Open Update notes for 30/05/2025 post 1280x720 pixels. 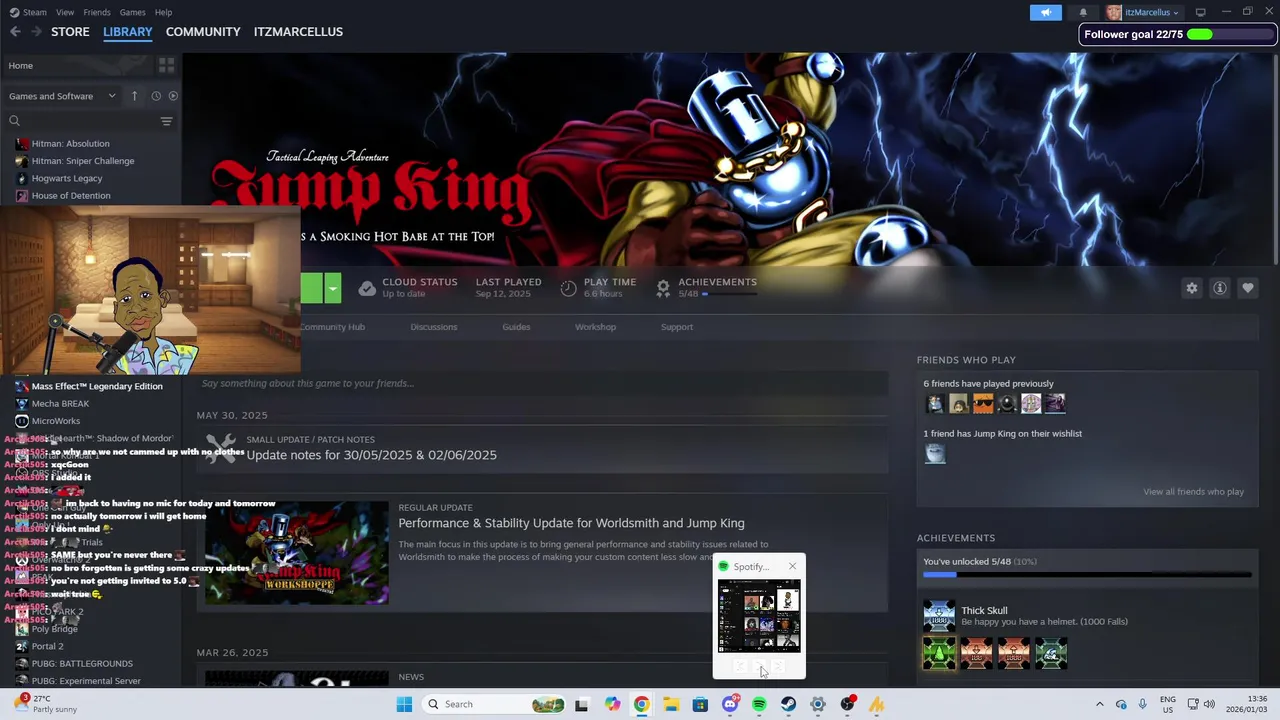point(372,455)
